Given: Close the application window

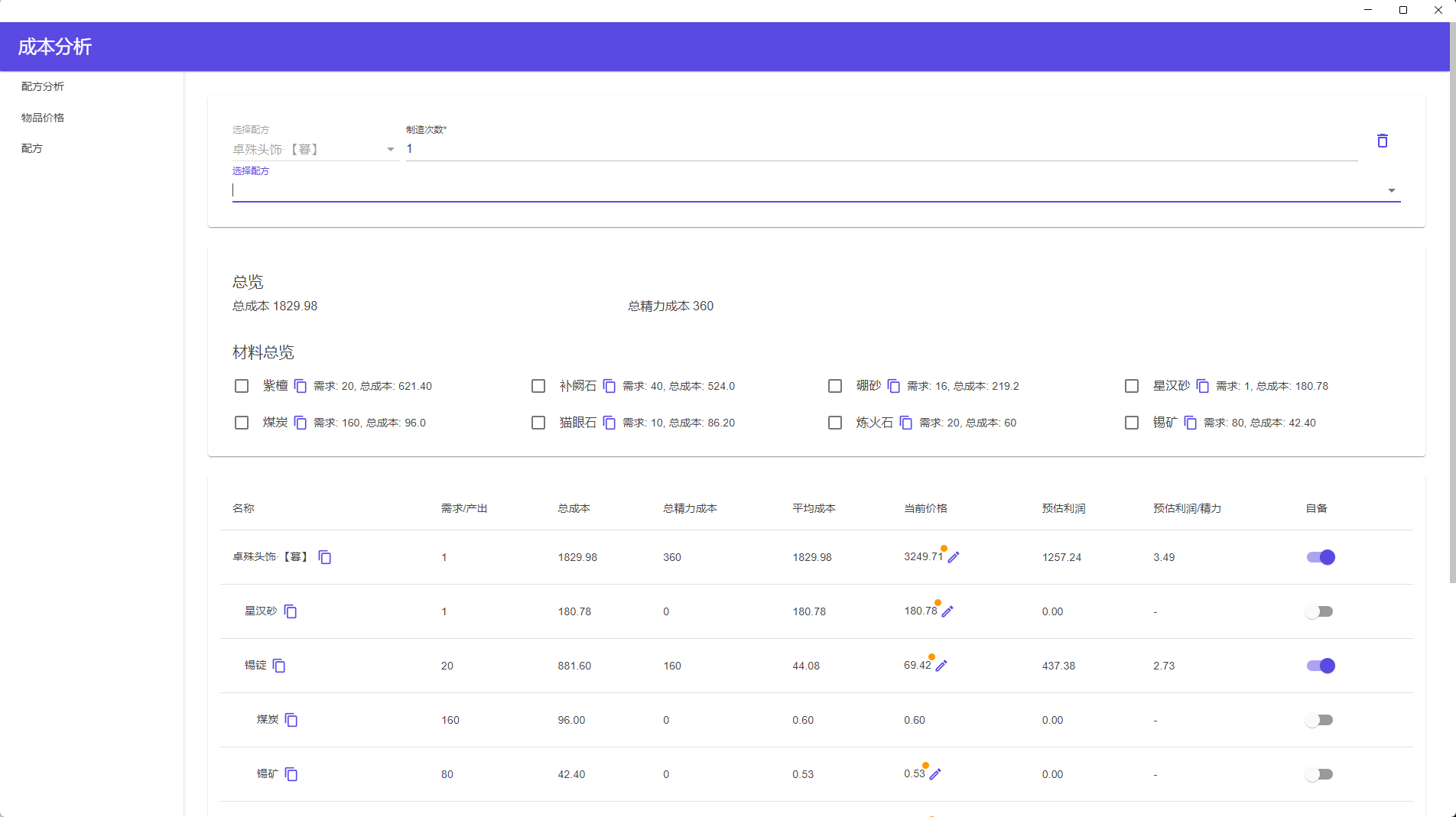Looking at the screenshot, I should [x=1438, y=10].
